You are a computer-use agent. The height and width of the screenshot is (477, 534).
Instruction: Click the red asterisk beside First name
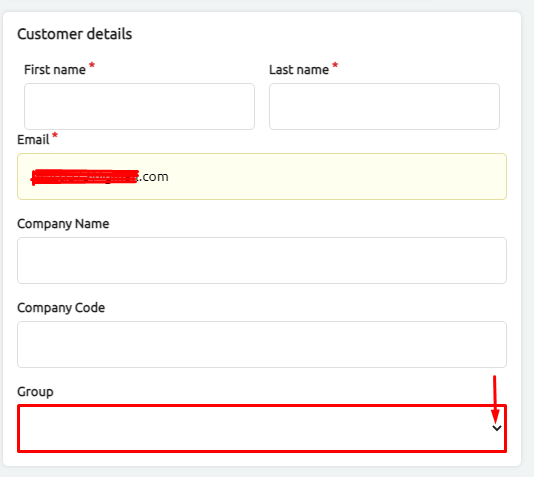(x=92, y=65)
